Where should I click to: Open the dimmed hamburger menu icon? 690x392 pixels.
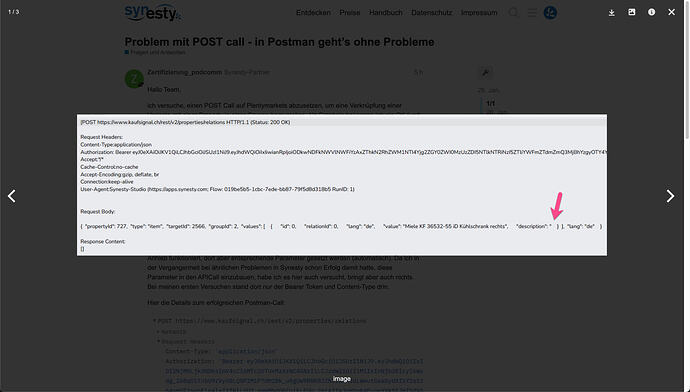(532, 13)
